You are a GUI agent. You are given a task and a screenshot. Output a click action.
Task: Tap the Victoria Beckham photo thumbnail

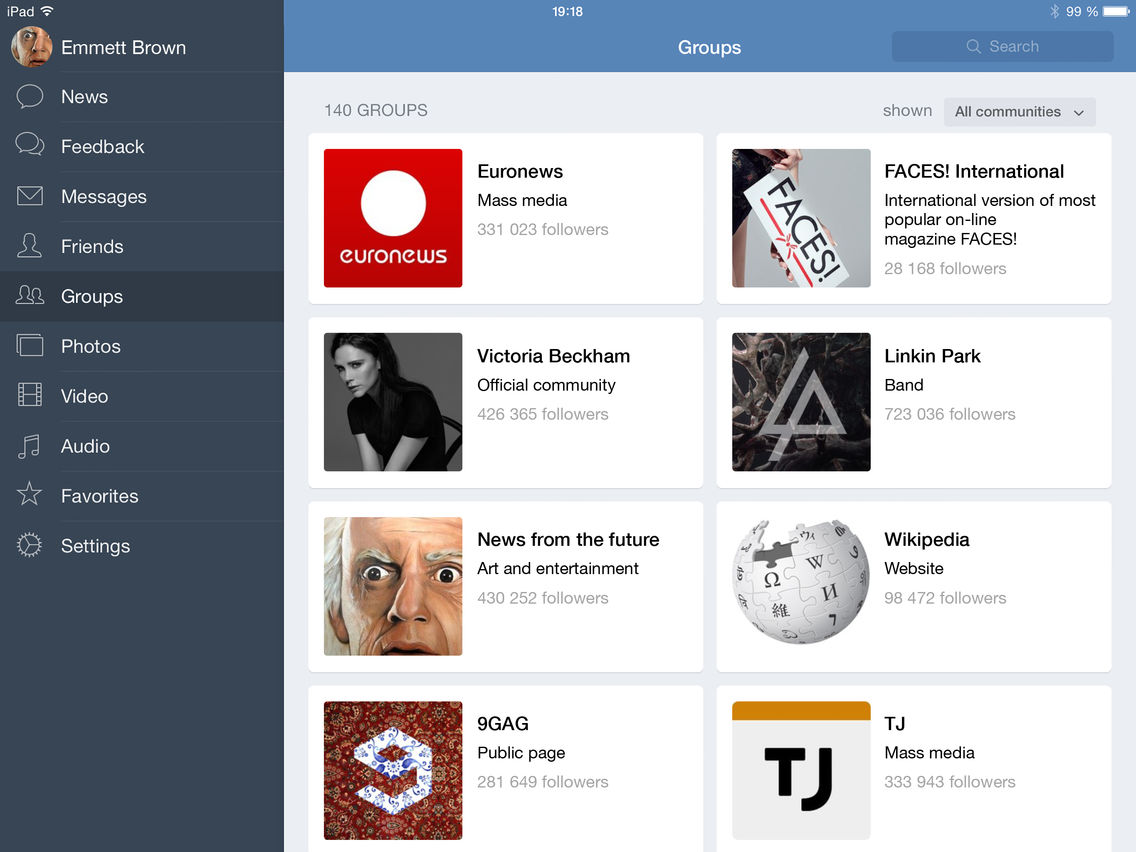[393, 402]
